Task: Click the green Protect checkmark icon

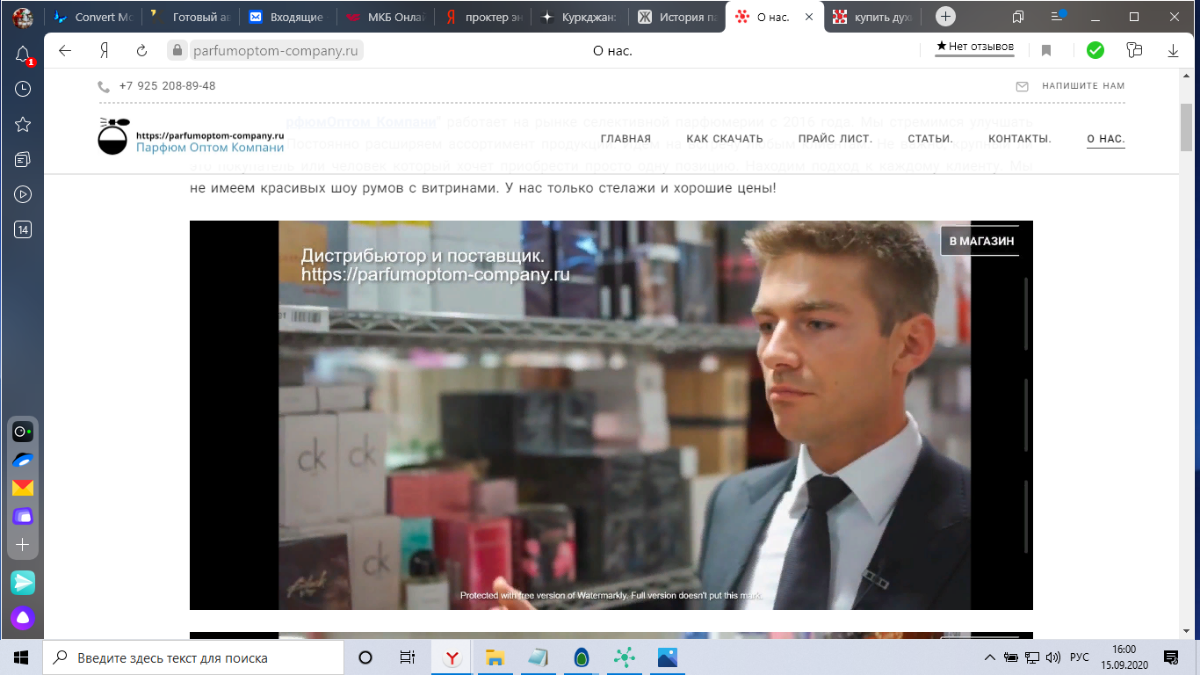Action: 1095,50
